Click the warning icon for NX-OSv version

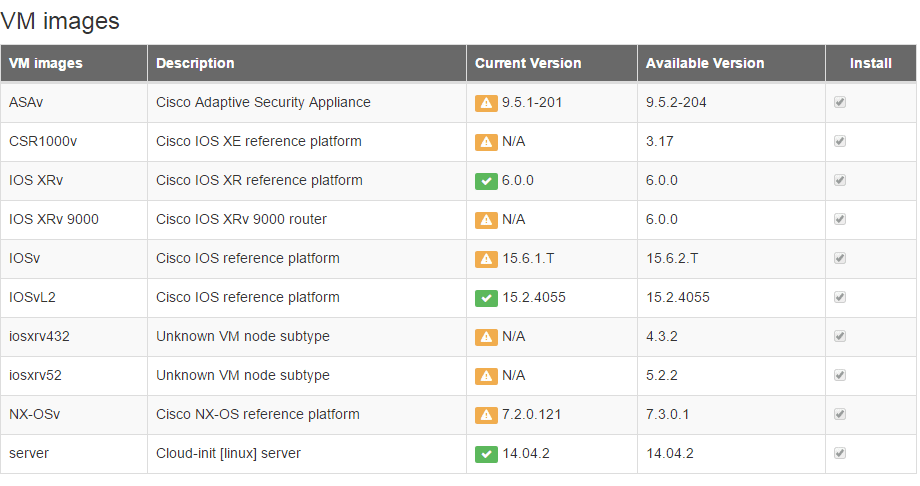(x=486, y=415)
